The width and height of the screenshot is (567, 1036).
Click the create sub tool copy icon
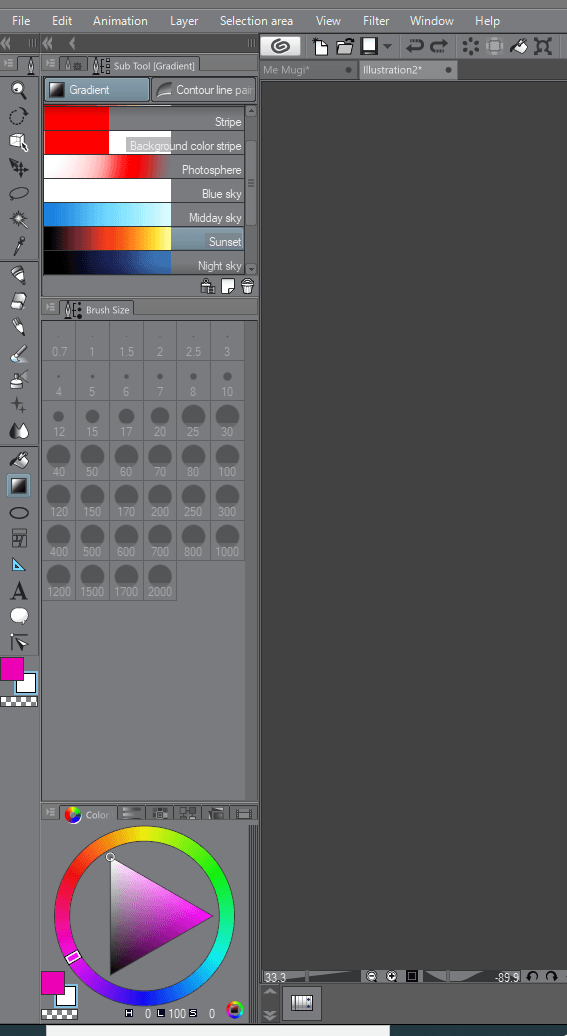click(x=228, y=286)
